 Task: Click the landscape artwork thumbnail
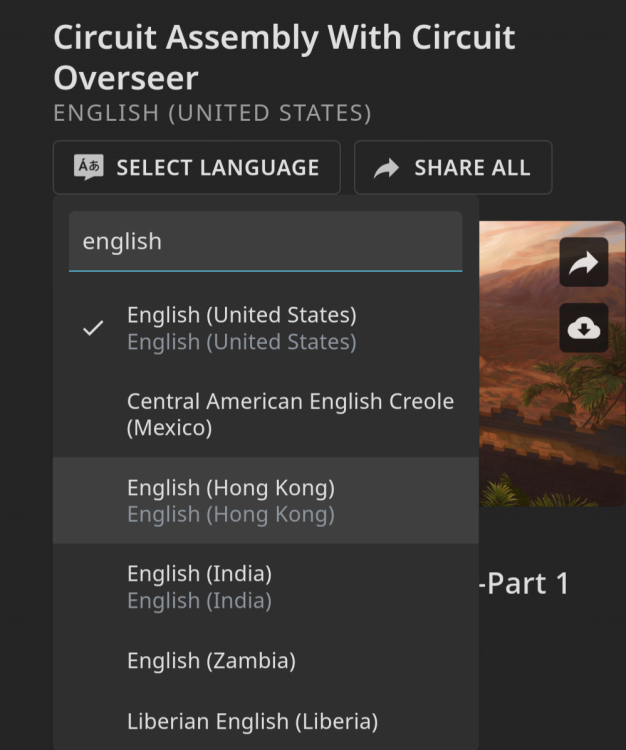(x=552, y=420)
